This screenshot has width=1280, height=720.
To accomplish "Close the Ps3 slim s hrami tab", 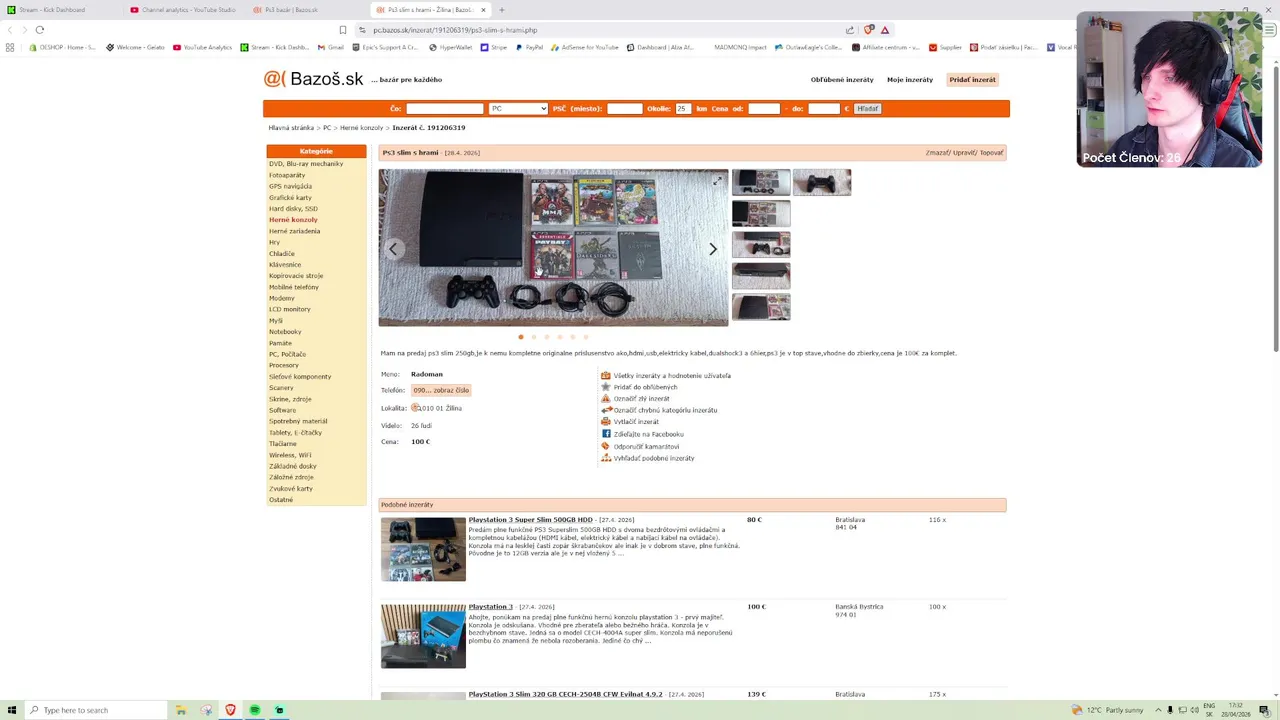I will (483, 10).
